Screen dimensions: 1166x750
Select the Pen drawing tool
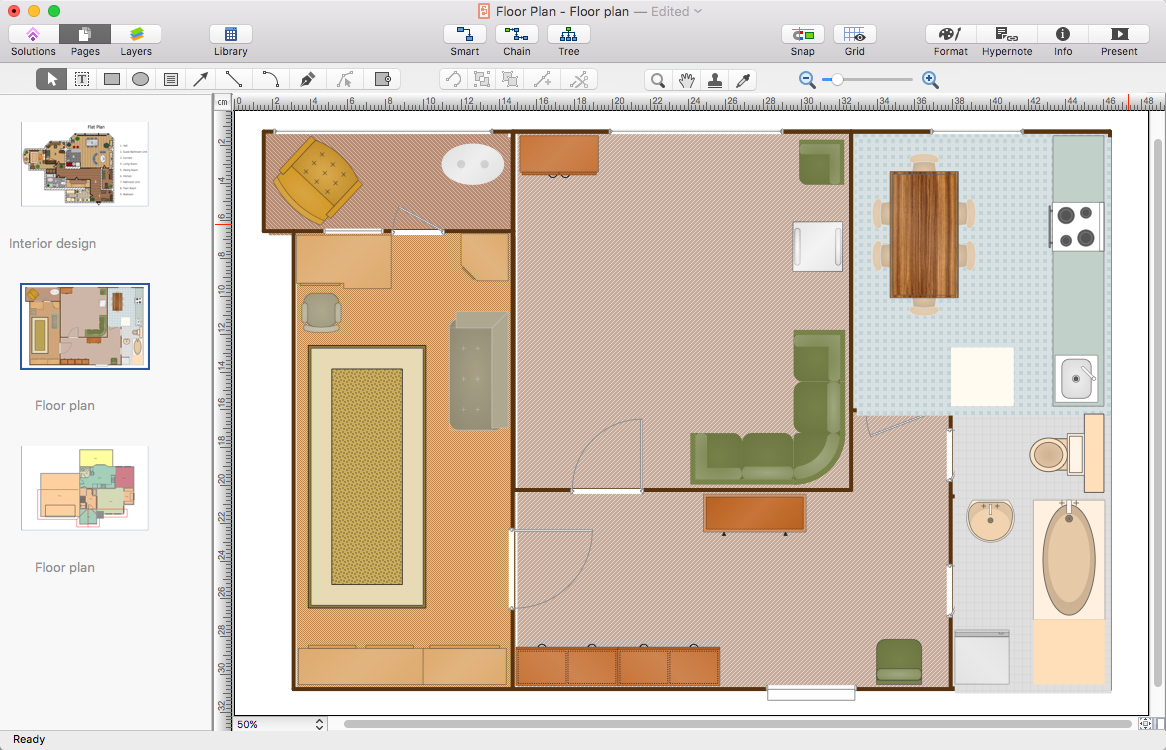click(308, 79)
